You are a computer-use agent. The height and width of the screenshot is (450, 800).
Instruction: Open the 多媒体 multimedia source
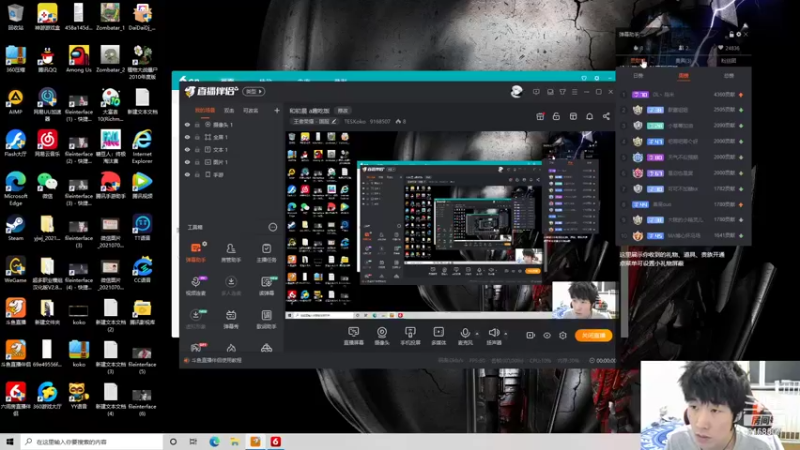coord(438,336)
